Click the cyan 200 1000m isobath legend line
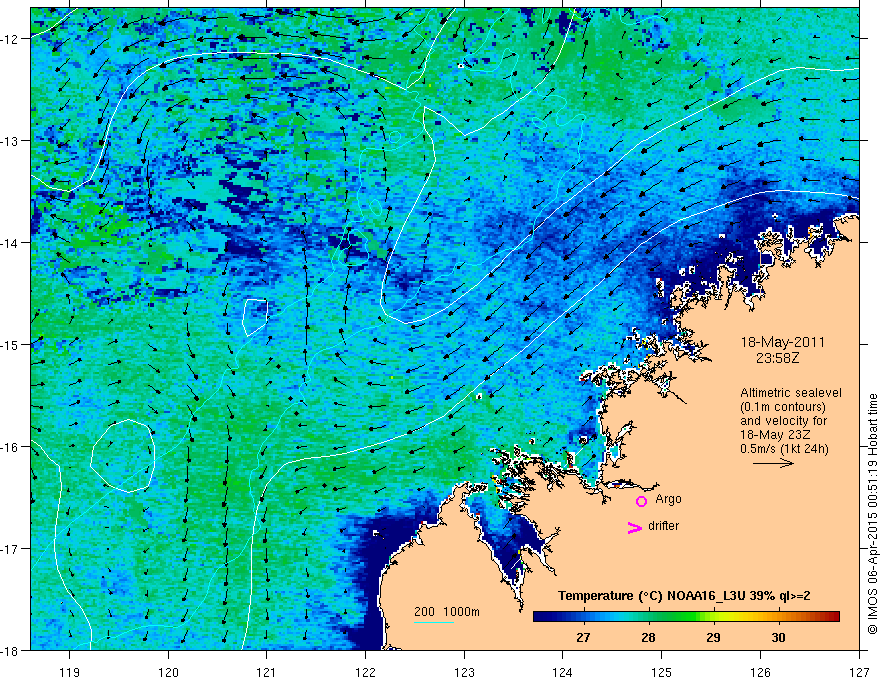Viewport: 880px width, 680px height. coord(434,622)
